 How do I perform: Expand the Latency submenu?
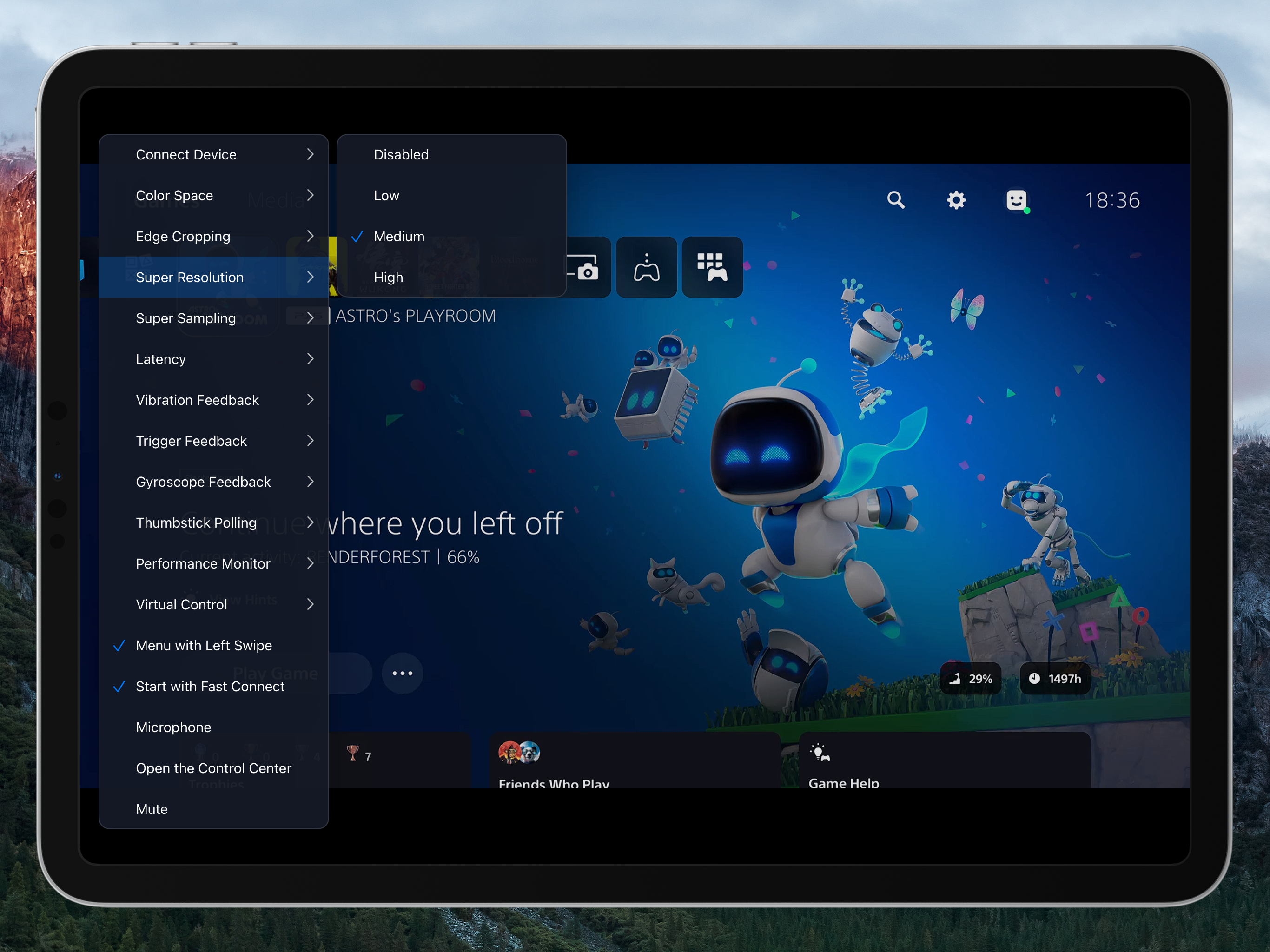213,359
